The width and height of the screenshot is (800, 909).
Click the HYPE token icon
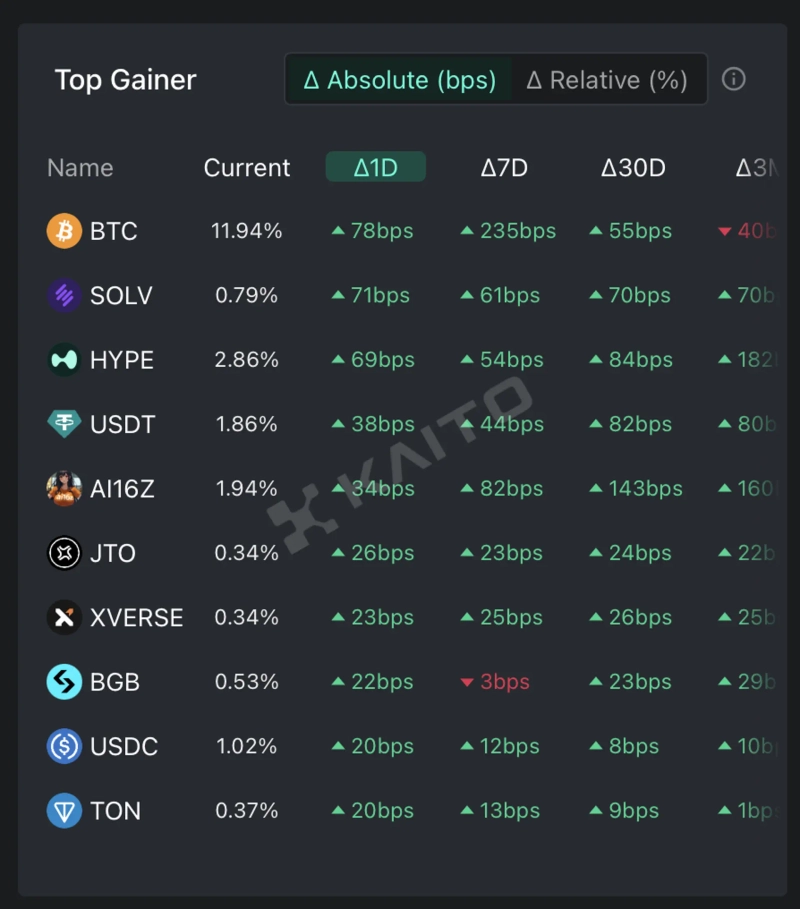[x=64, y=360]
